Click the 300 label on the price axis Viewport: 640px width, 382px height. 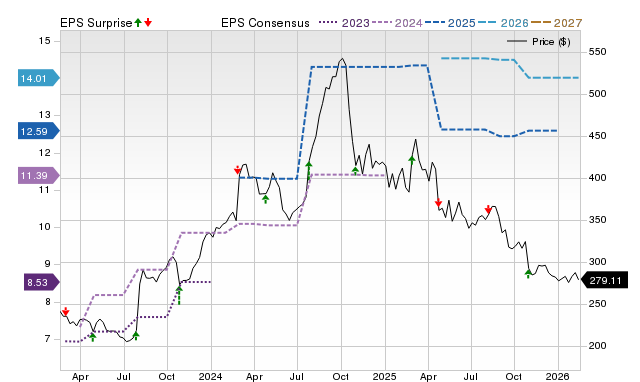tap(598, 262)
